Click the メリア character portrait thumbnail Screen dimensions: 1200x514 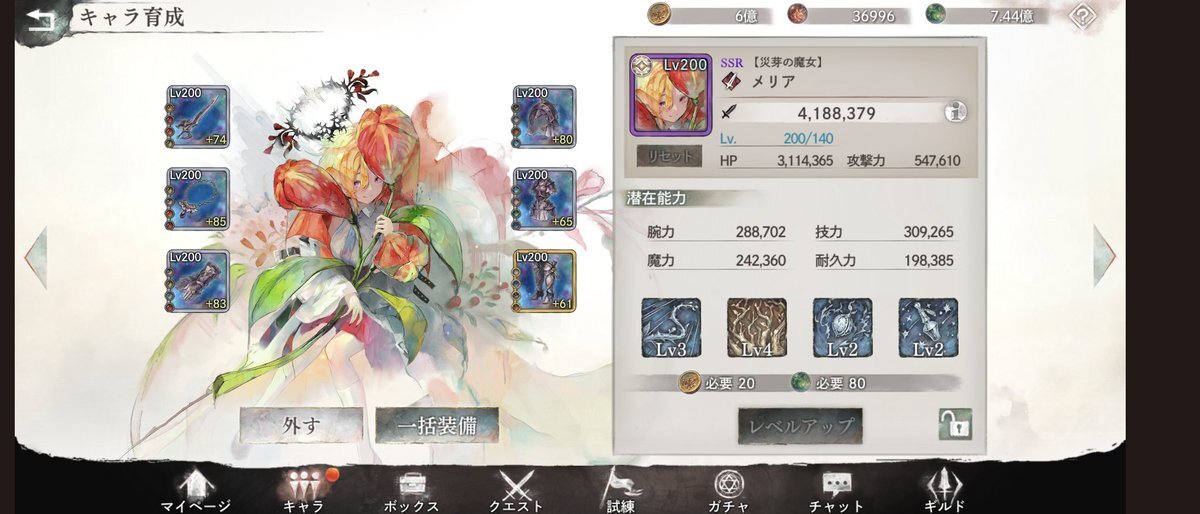[670, 95]
